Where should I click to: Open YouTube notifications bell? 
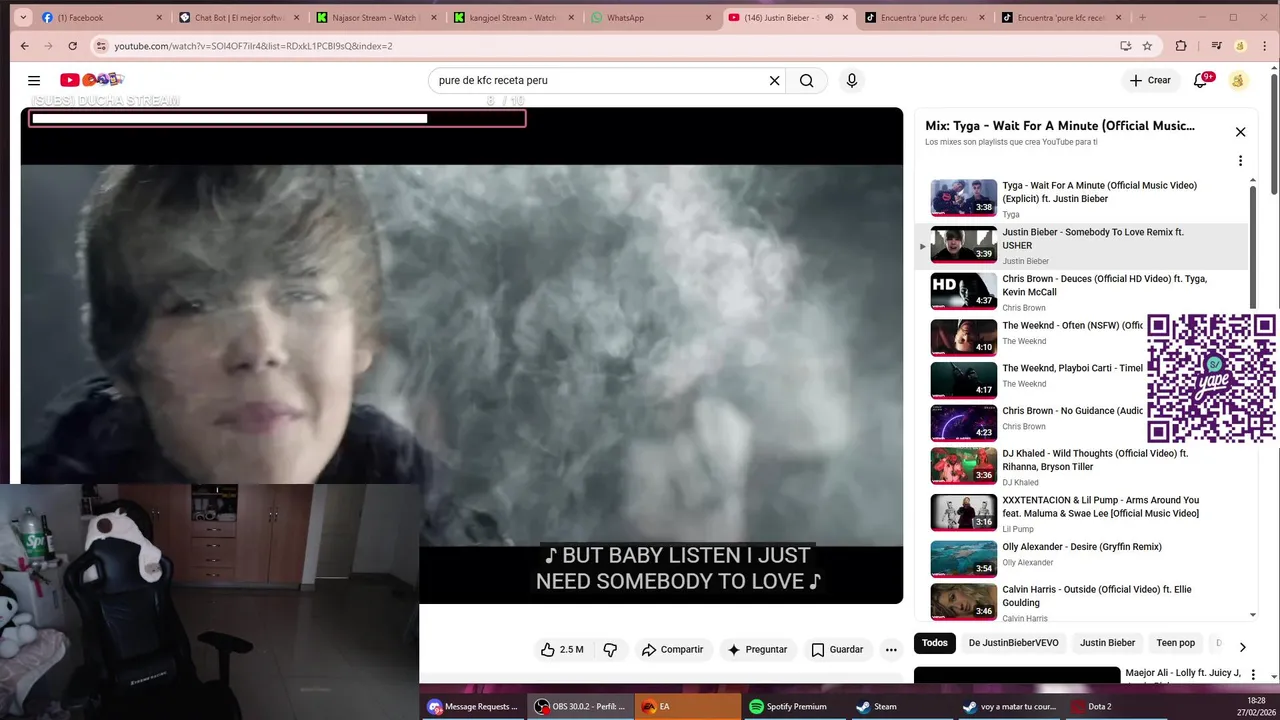pos(1201,81)
